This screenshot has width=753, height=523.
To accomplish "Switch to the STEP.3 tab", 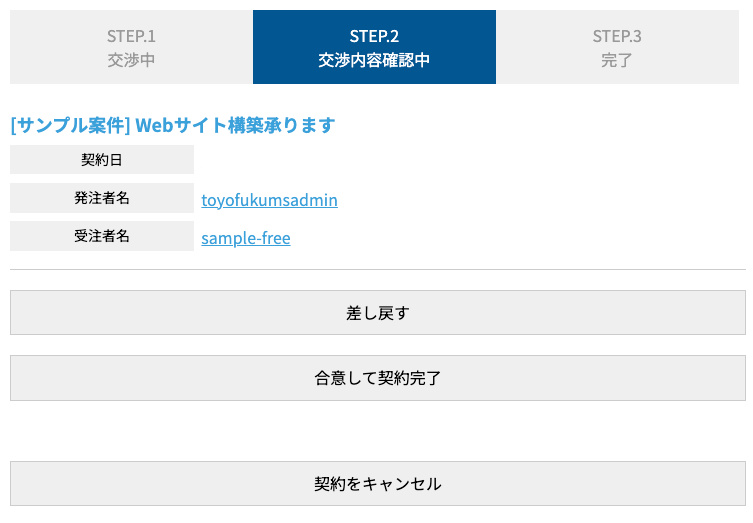I will pyautogui.click(x=617, y=36).
